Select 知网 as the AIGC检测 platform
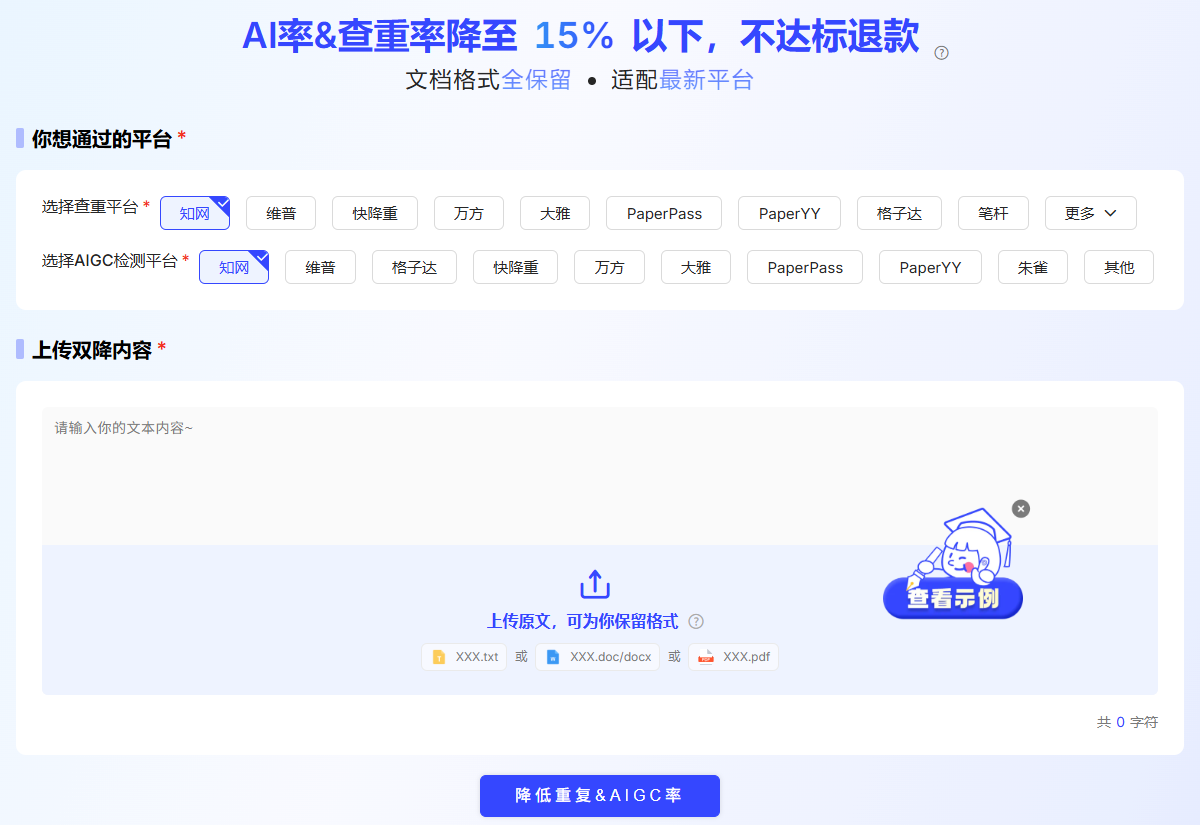This screenshot has width=1200, height=825. pos(234,267)
